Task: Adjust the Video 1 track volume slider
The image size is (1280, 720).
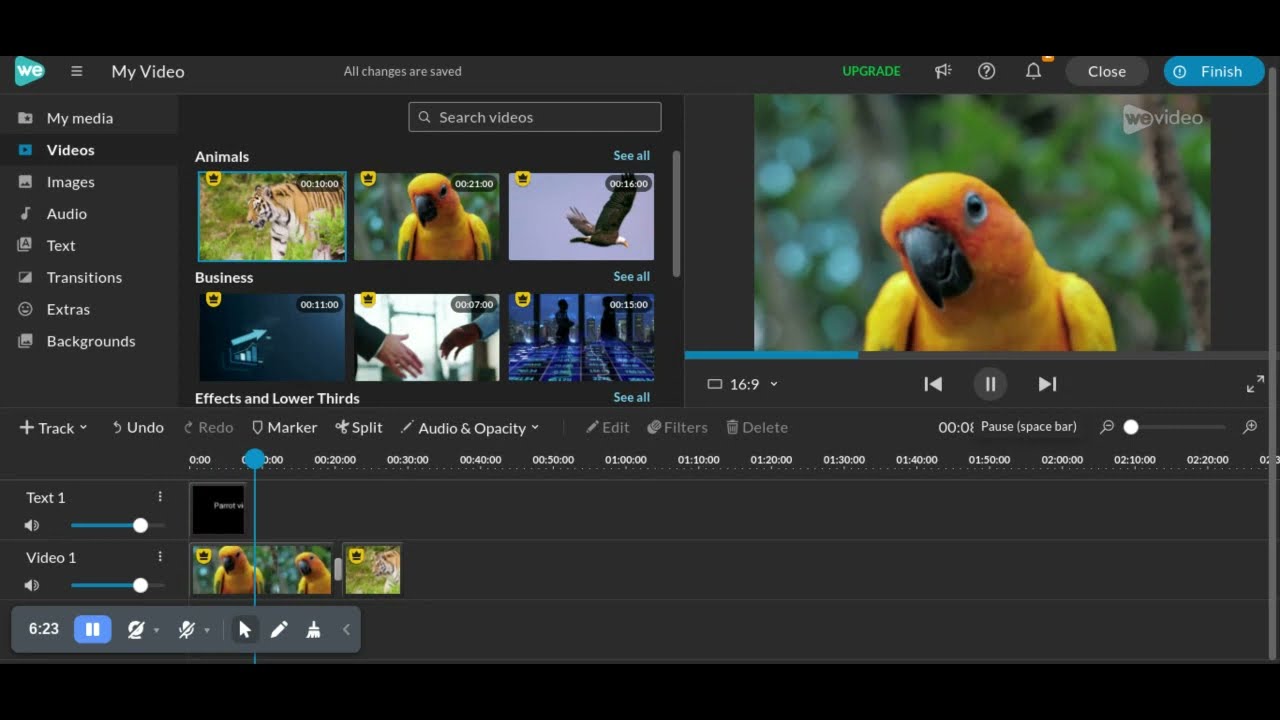Action: [116, 585]
